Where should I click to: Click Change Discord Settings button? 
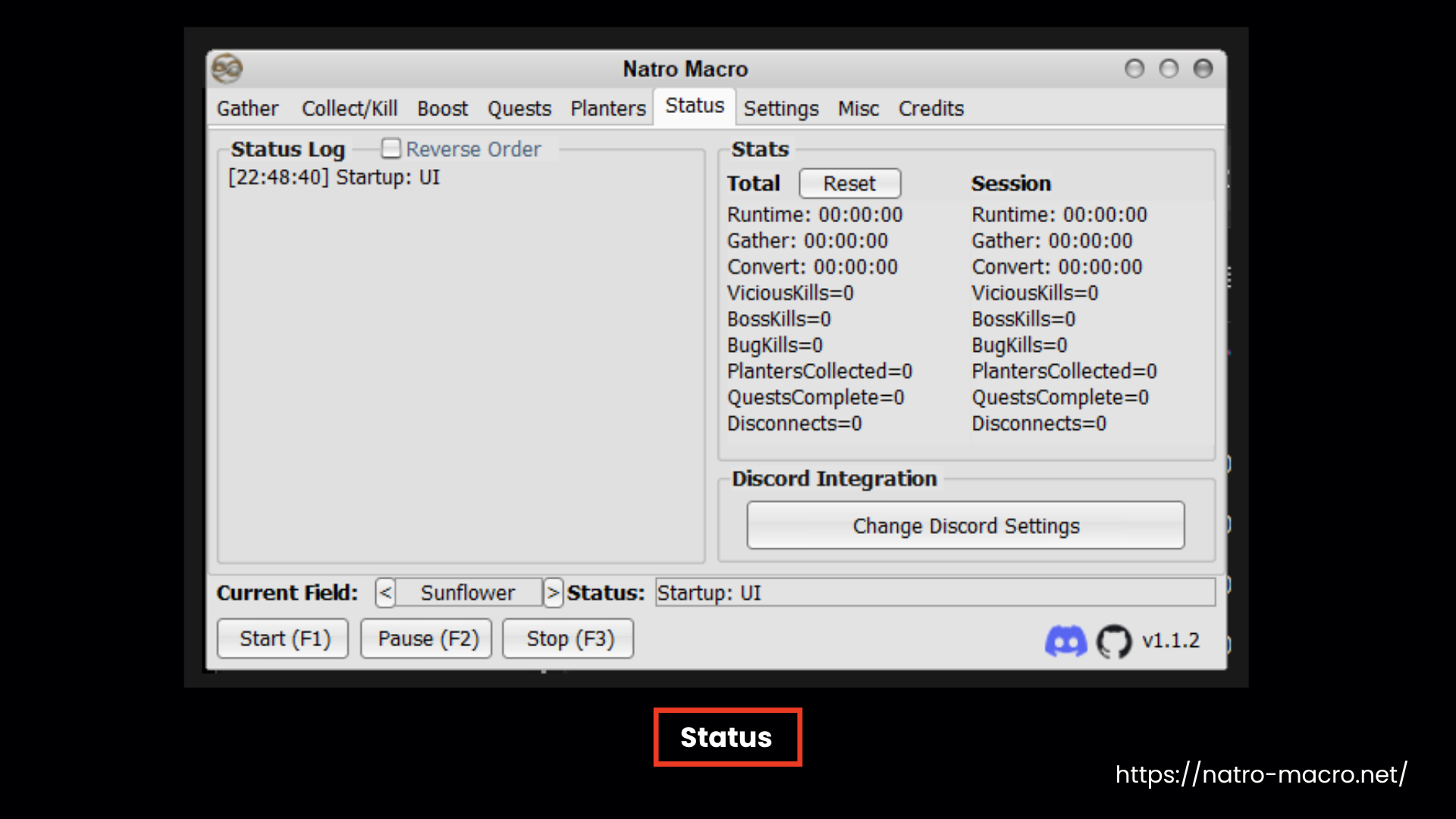click(965, 526)
